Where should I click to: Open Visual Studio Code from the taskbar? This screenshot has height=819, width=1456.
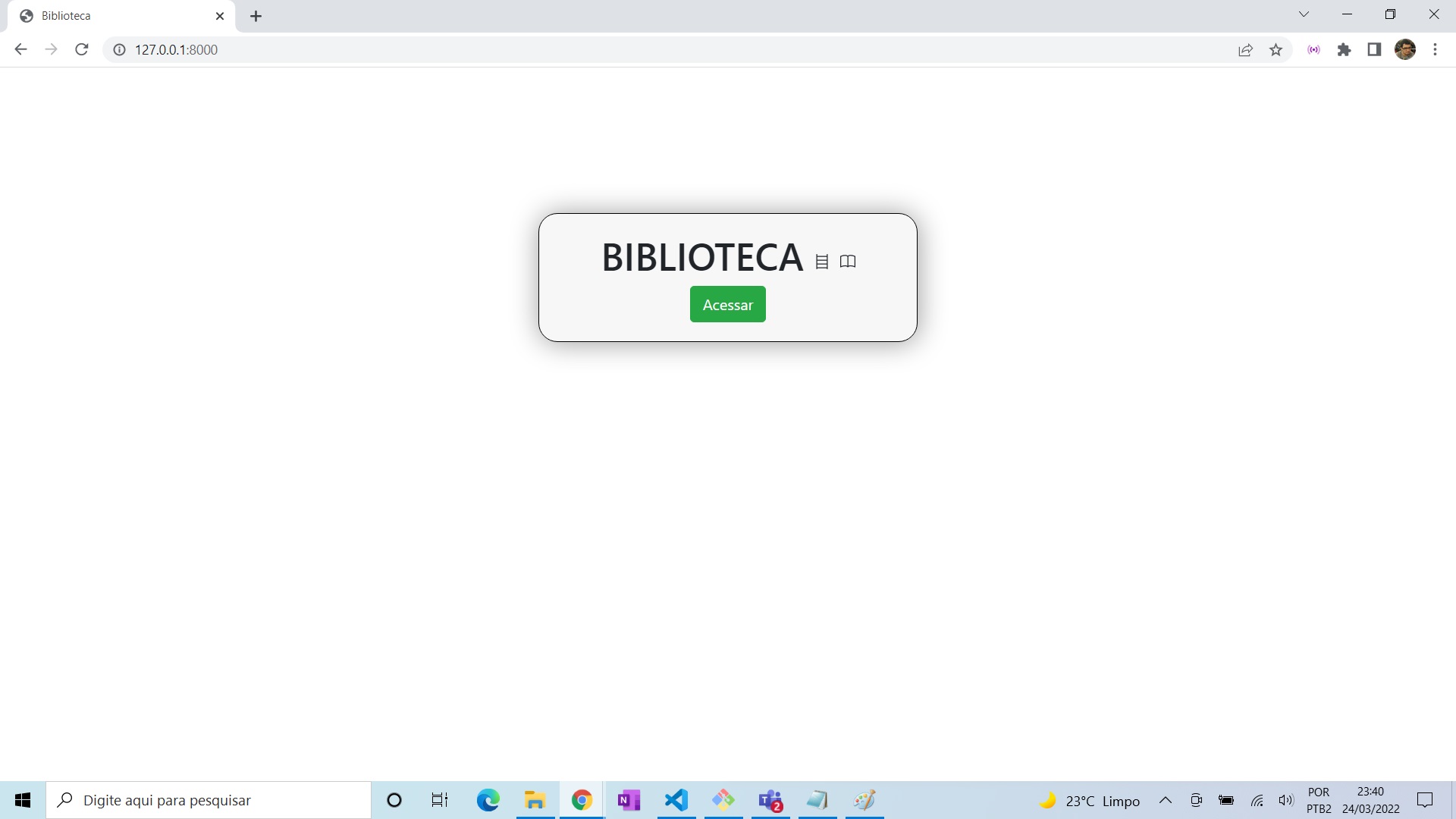coord(676,800)
